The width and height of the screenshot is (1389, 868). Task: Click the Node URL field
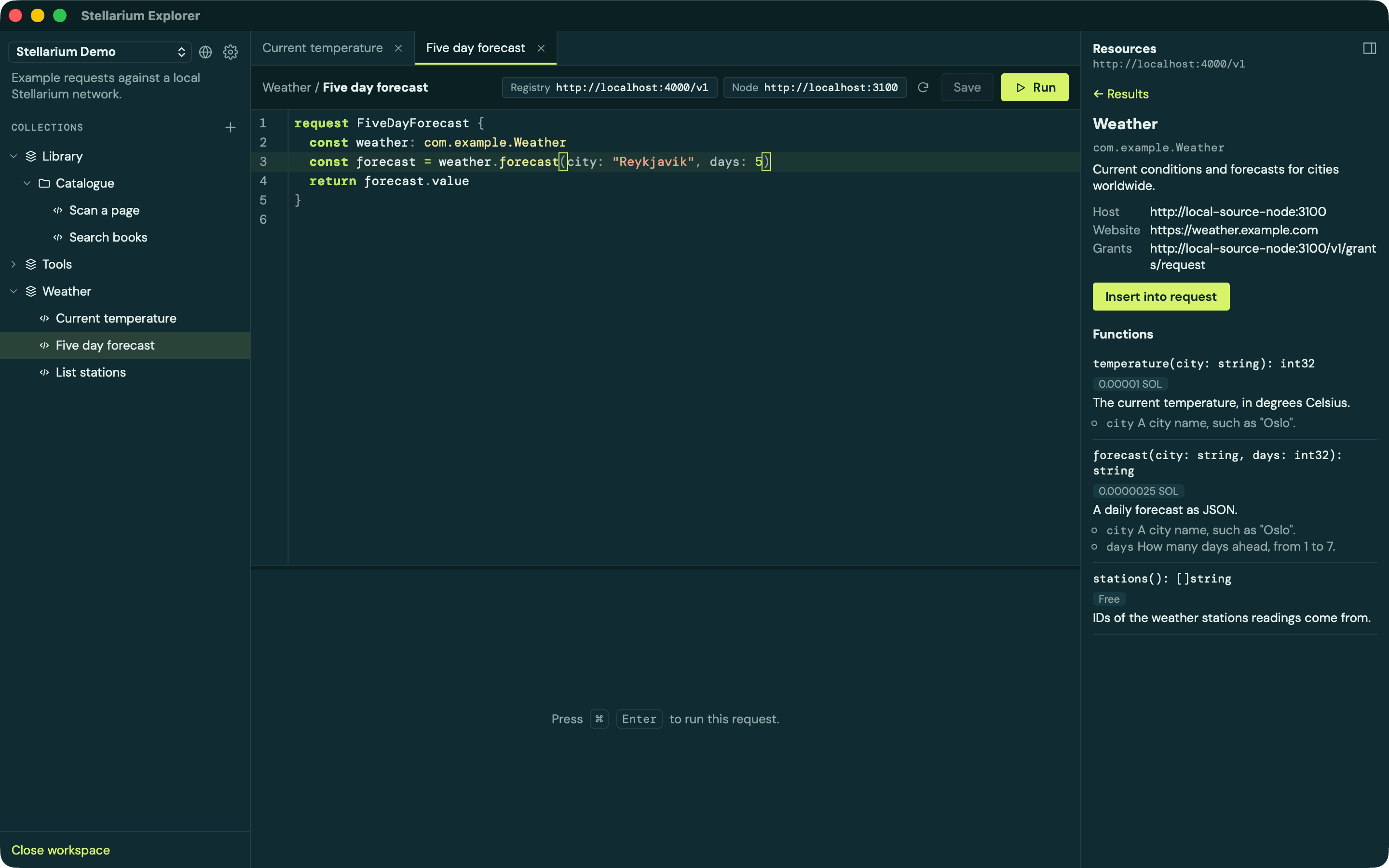[815, 87]
